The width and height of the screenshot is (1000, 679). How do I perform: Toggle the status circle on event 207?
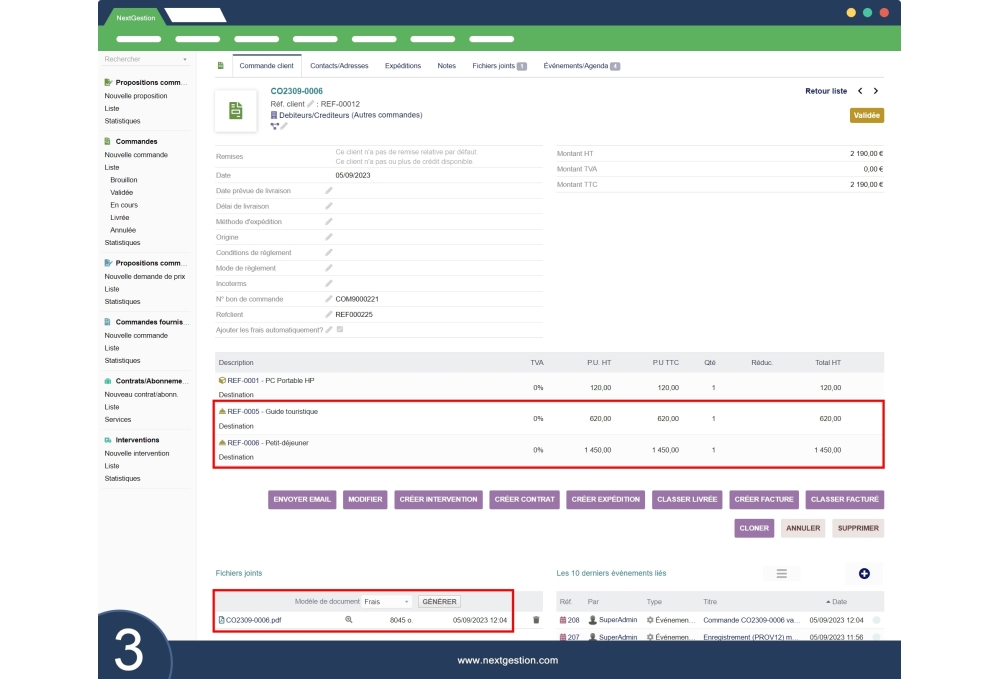(876, 637)
